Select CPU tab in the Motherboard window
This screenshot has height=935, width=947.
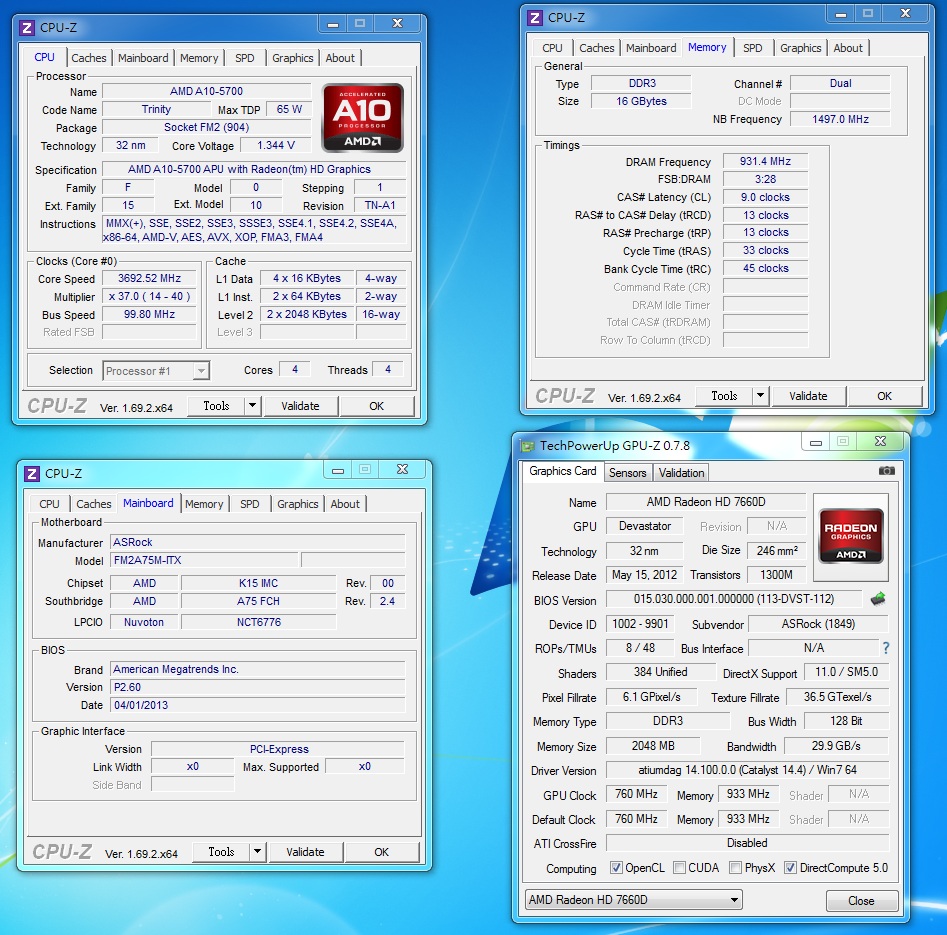pos(50,504)
